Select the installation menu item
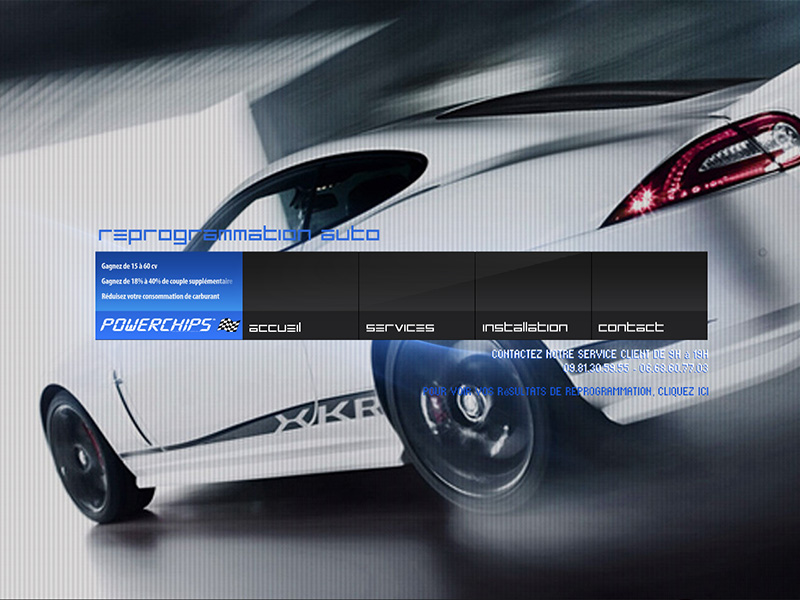800x600 pixels. pos(525,327)
